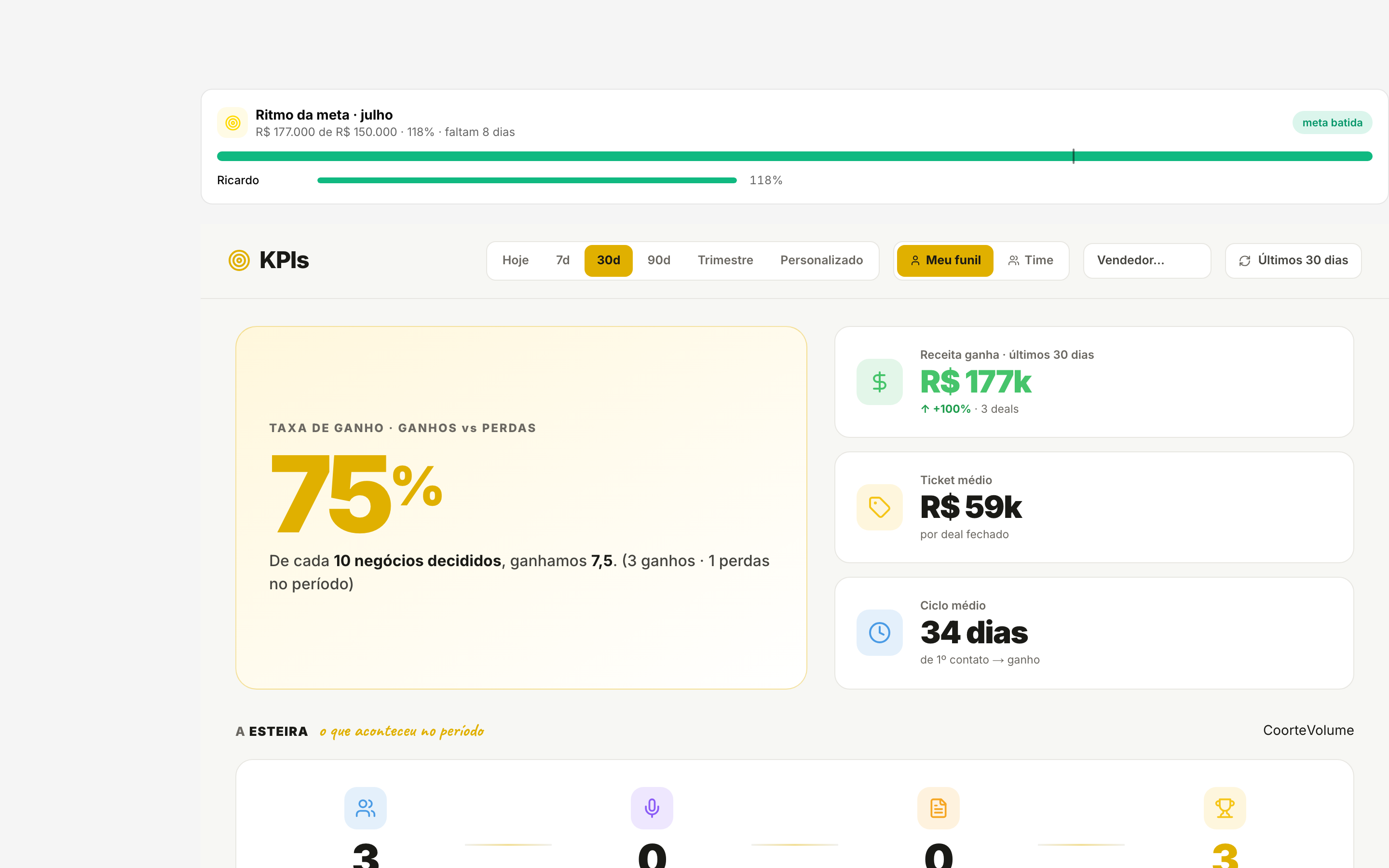
Task: Click the price tag icon in Ticket médio card
Action: [879, 507]
